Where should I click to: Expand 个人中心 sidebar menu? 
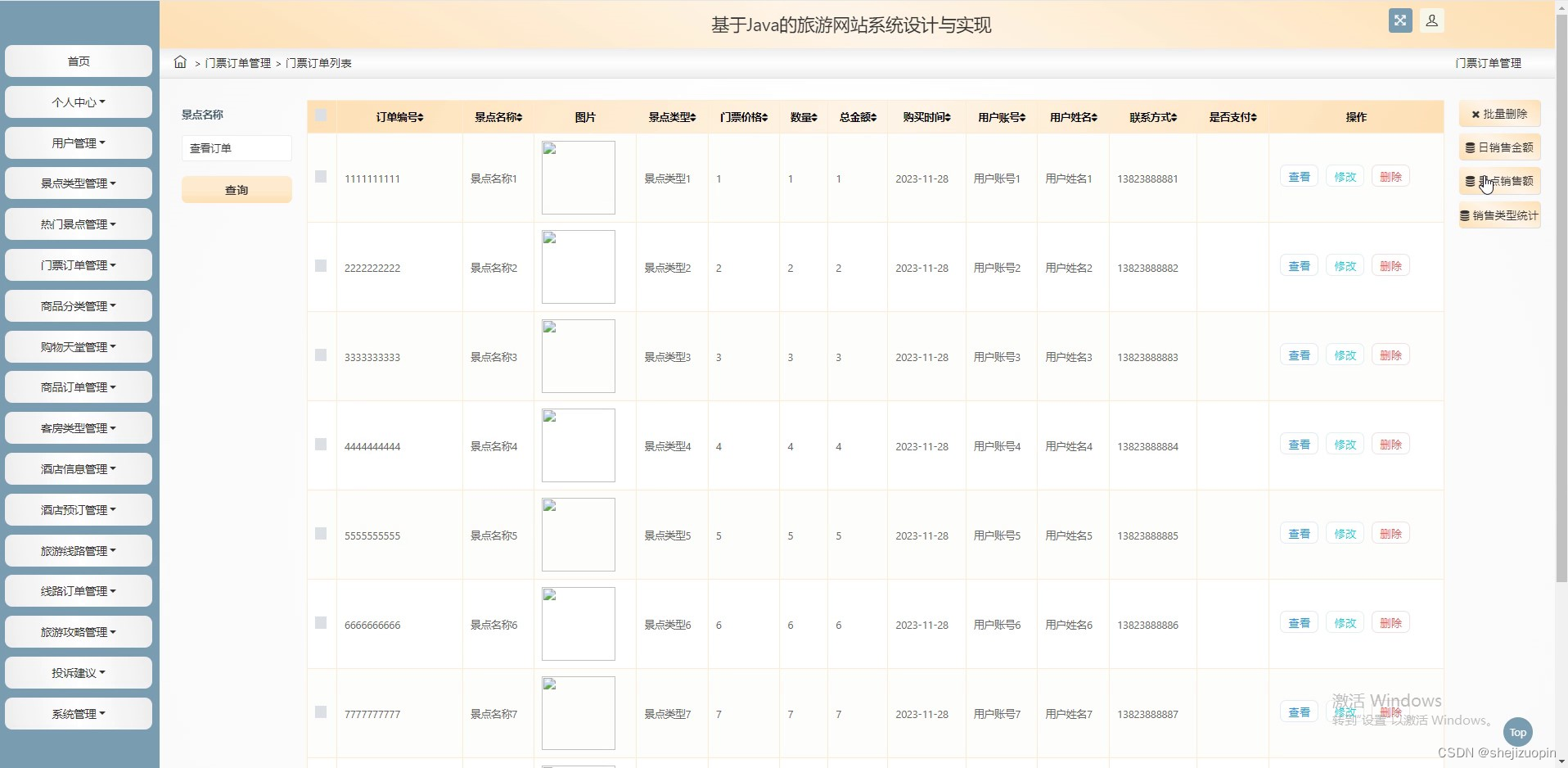click(79, 102)
